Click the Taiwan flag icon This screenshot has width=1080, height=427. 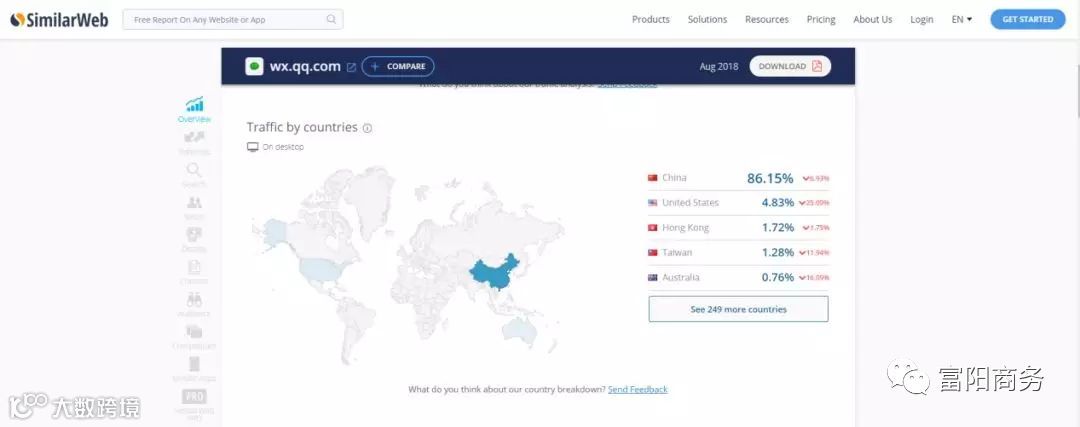tap(652, 252)
